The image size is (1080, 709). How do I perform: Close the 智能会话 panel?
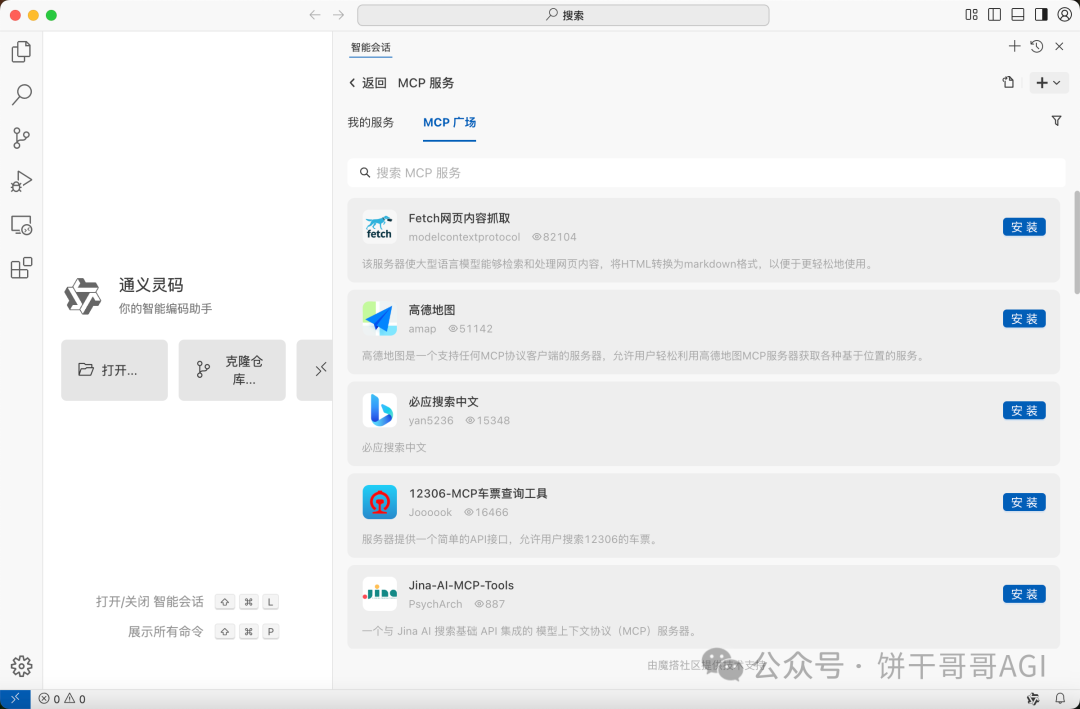point(1059,46)
